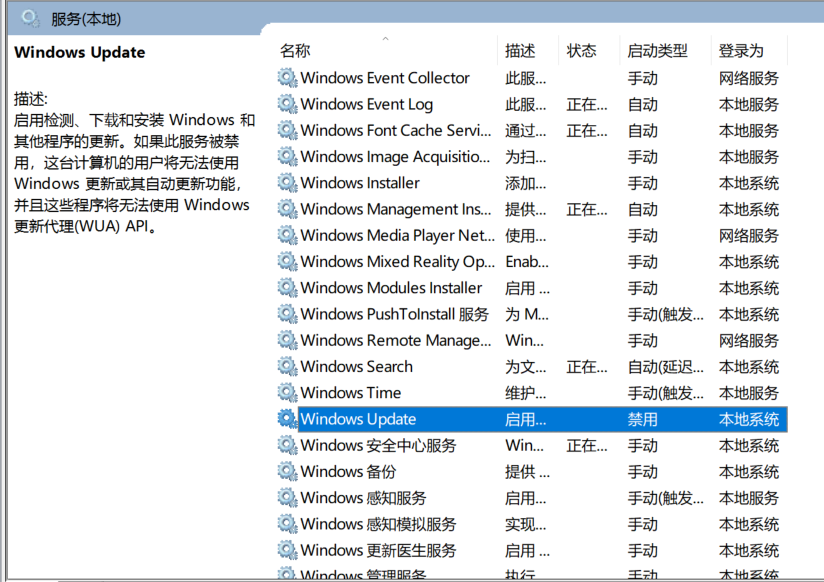Sort by the 状态 column header

(x=581, y=51)
